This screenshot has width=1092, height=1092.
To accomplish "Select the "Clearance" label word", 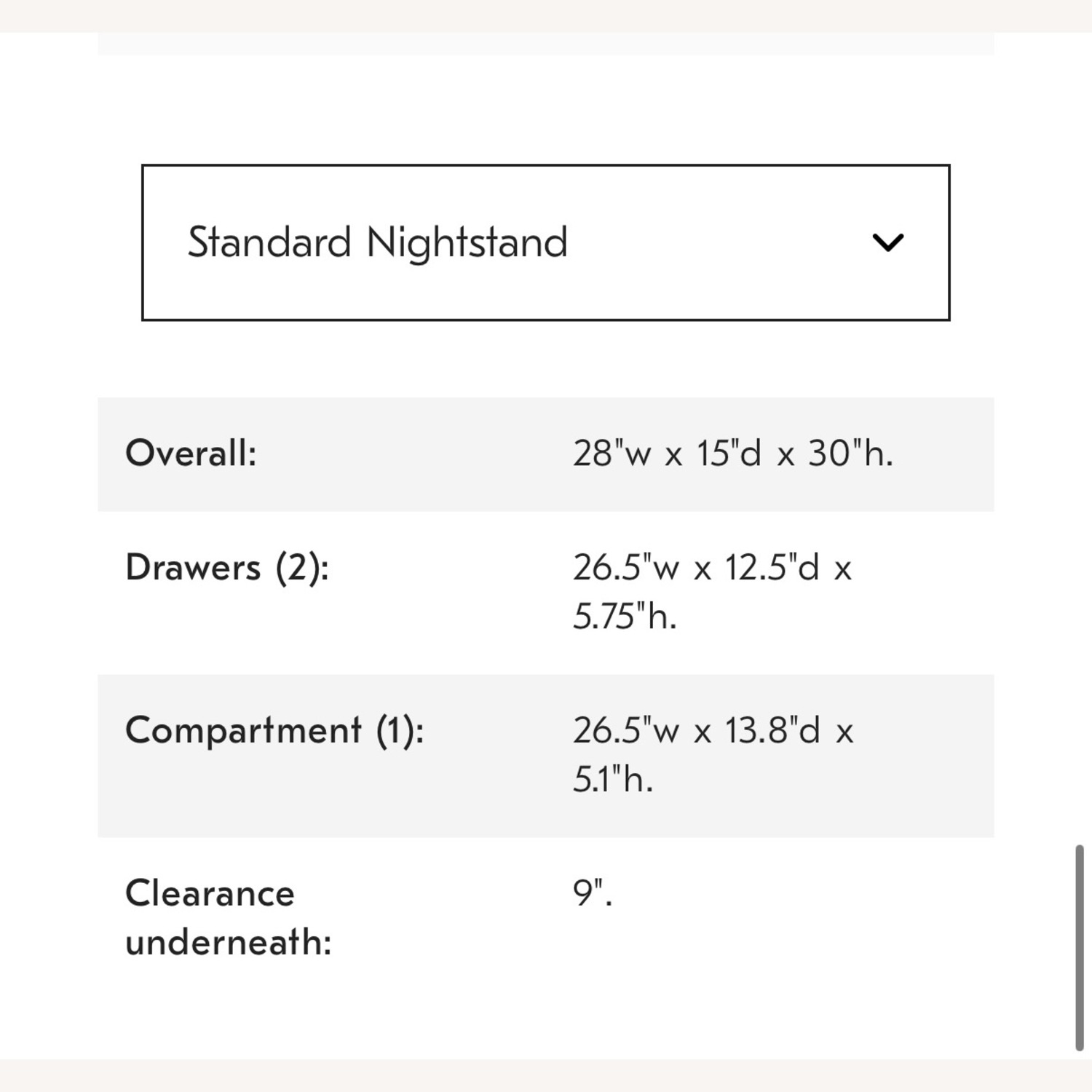I will click(210, 893).
